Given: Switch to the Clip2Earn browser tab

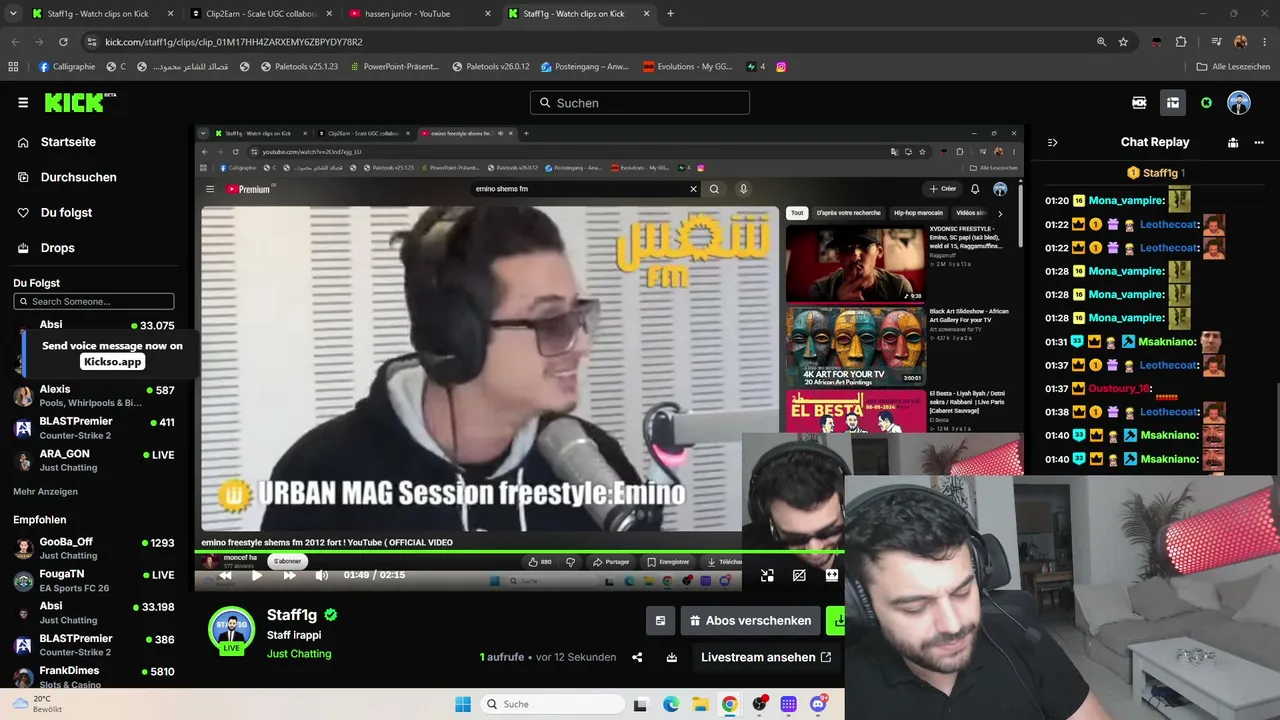Looking at the screenshot, I should tap(262, 14).
